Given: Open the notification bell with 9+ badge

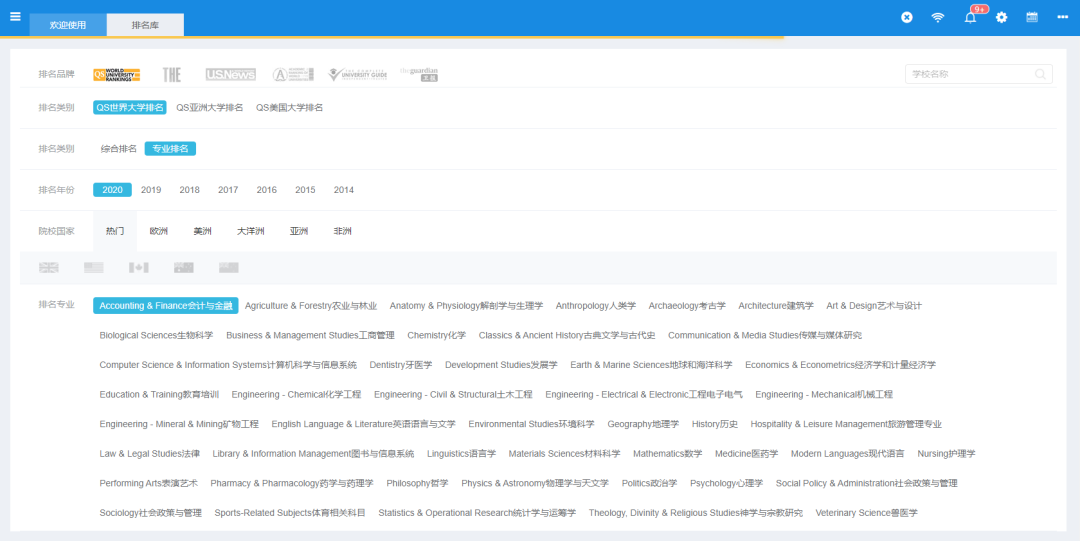Looking at the screenshot, I should [x=970, y=17].
